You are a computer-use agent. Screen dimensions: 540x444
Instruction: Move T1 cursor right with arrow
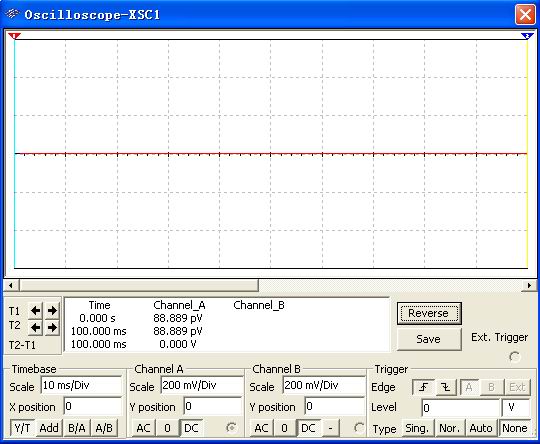[x=52, y=311]
